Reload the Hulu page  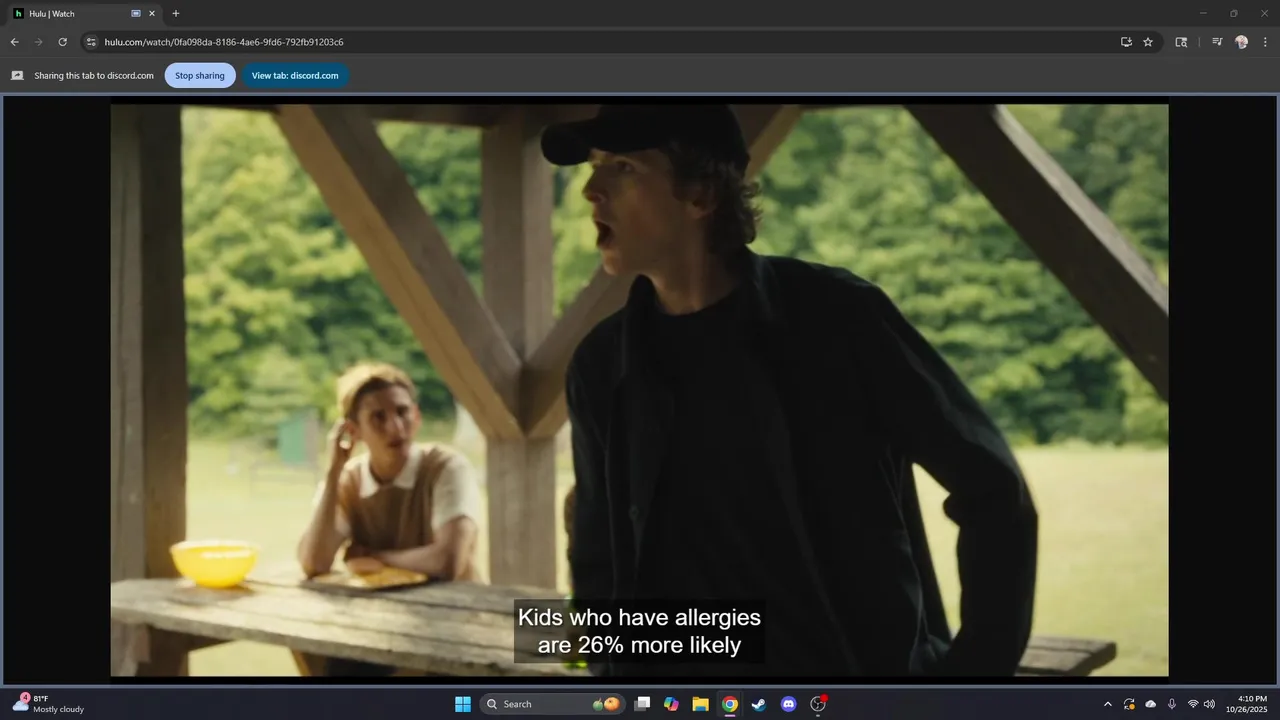click(62, 42)
